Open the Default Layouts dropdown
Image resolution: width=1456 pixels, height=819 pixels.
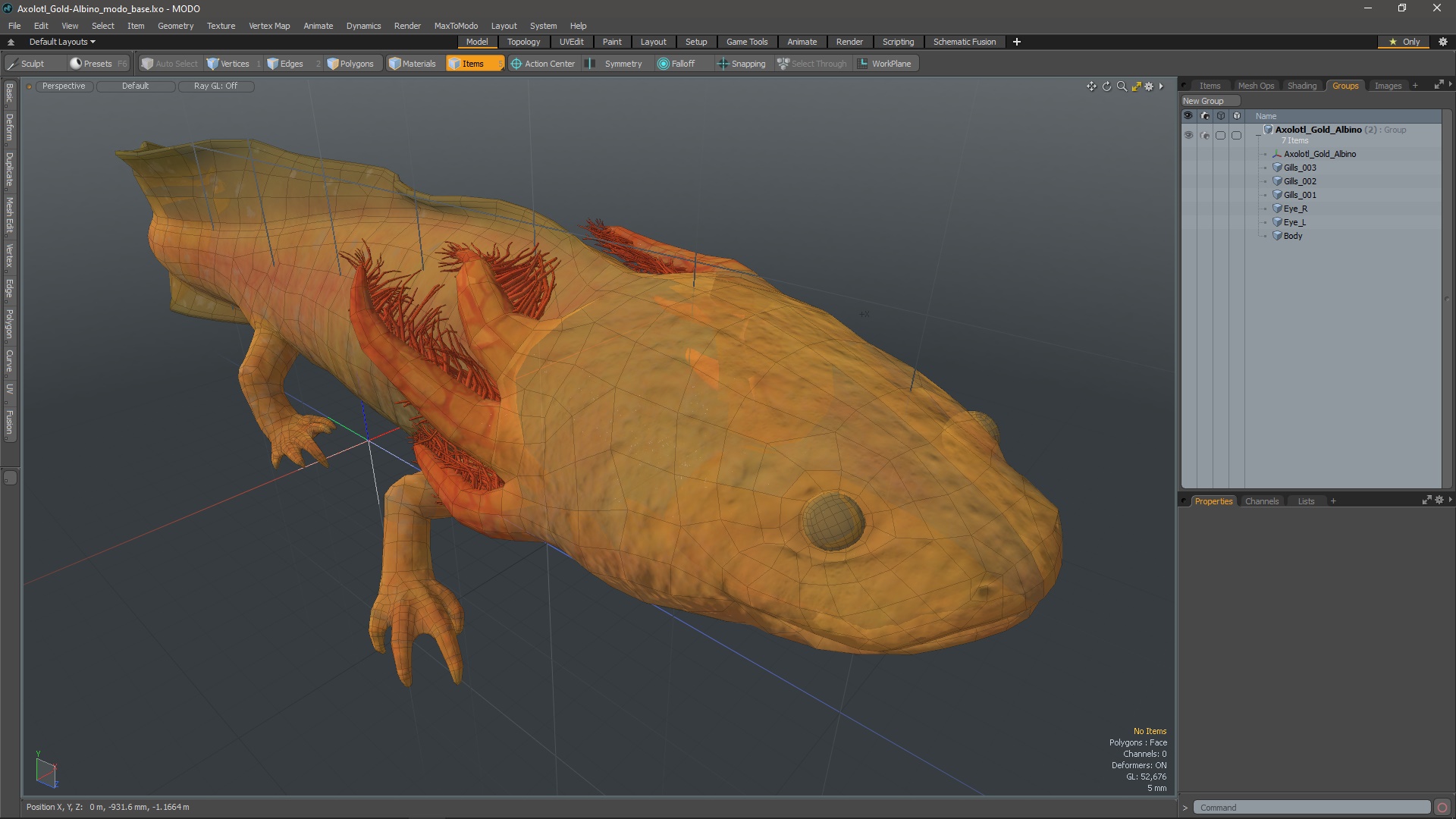62,42
